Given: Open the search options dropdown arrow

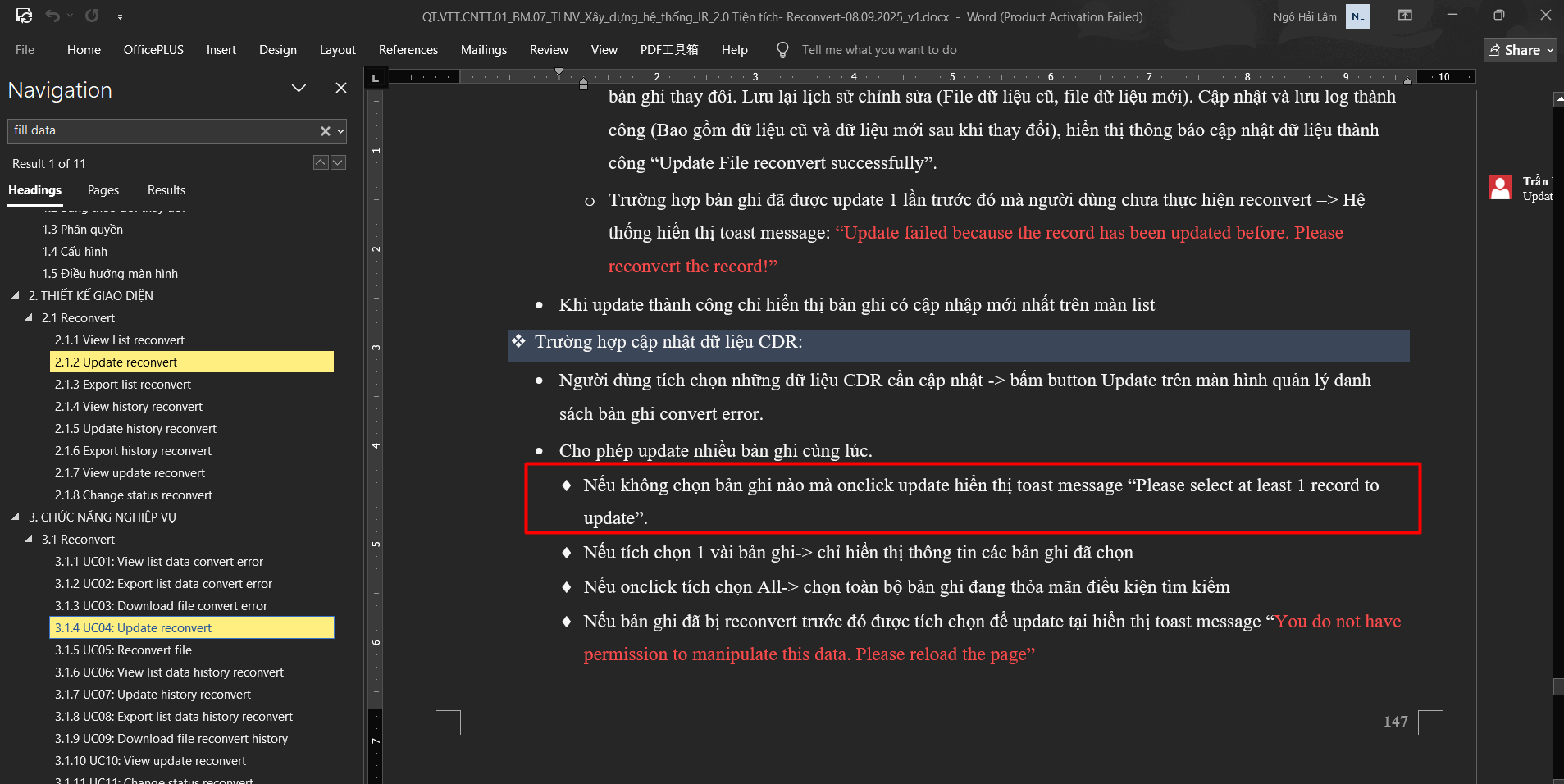Looking at the screenshot, I should (340, 131).
